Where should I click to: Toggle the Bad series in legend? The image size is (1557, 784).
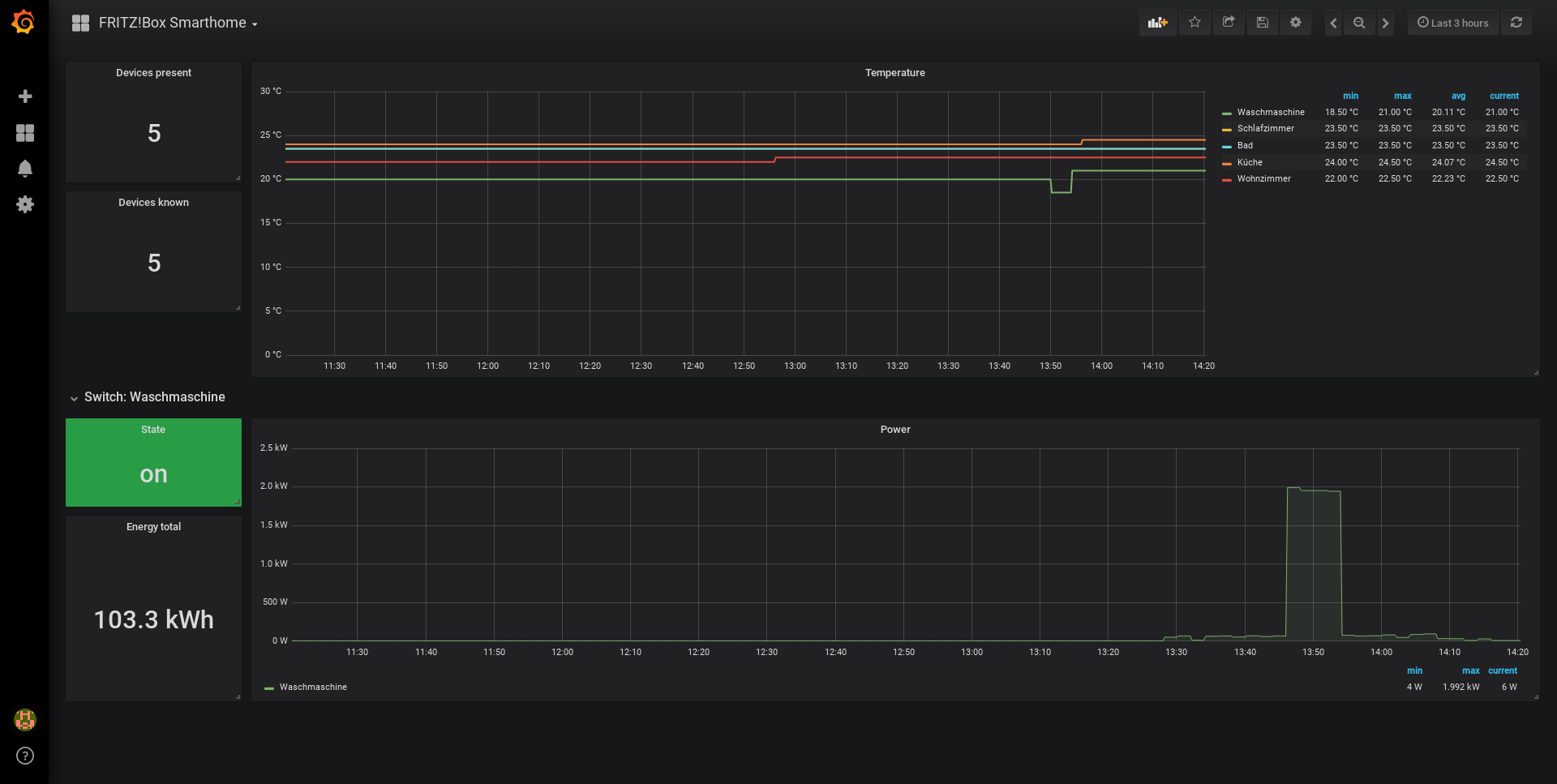1245,145
